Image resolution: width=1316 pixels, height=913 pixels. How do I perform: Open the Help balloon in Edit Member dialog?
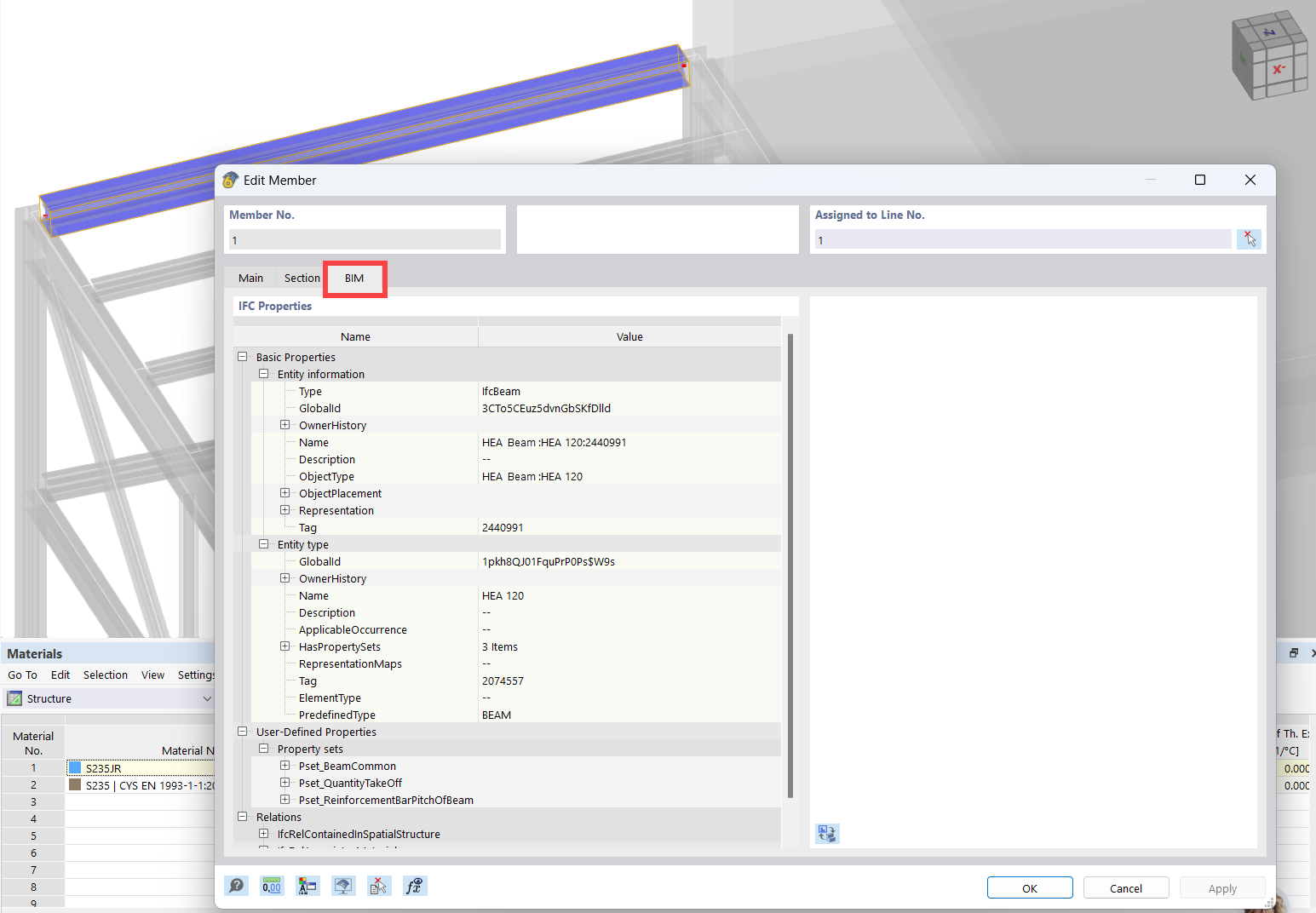pos(237,886)
